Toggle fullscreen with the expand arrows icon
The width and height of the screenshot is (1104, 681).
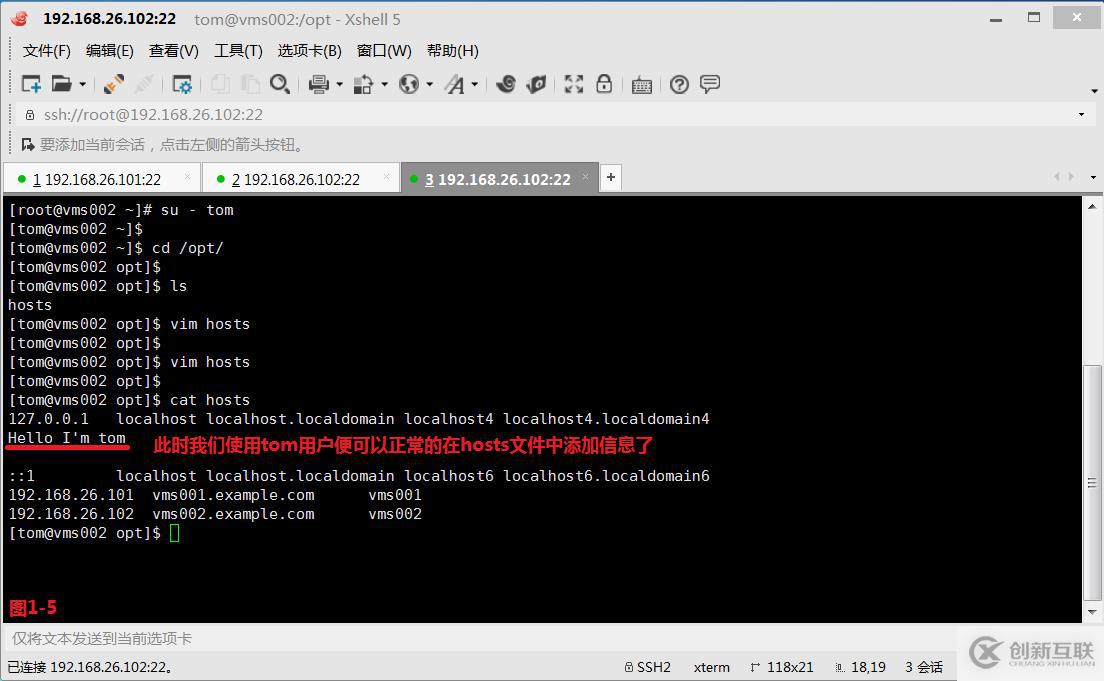574,85
